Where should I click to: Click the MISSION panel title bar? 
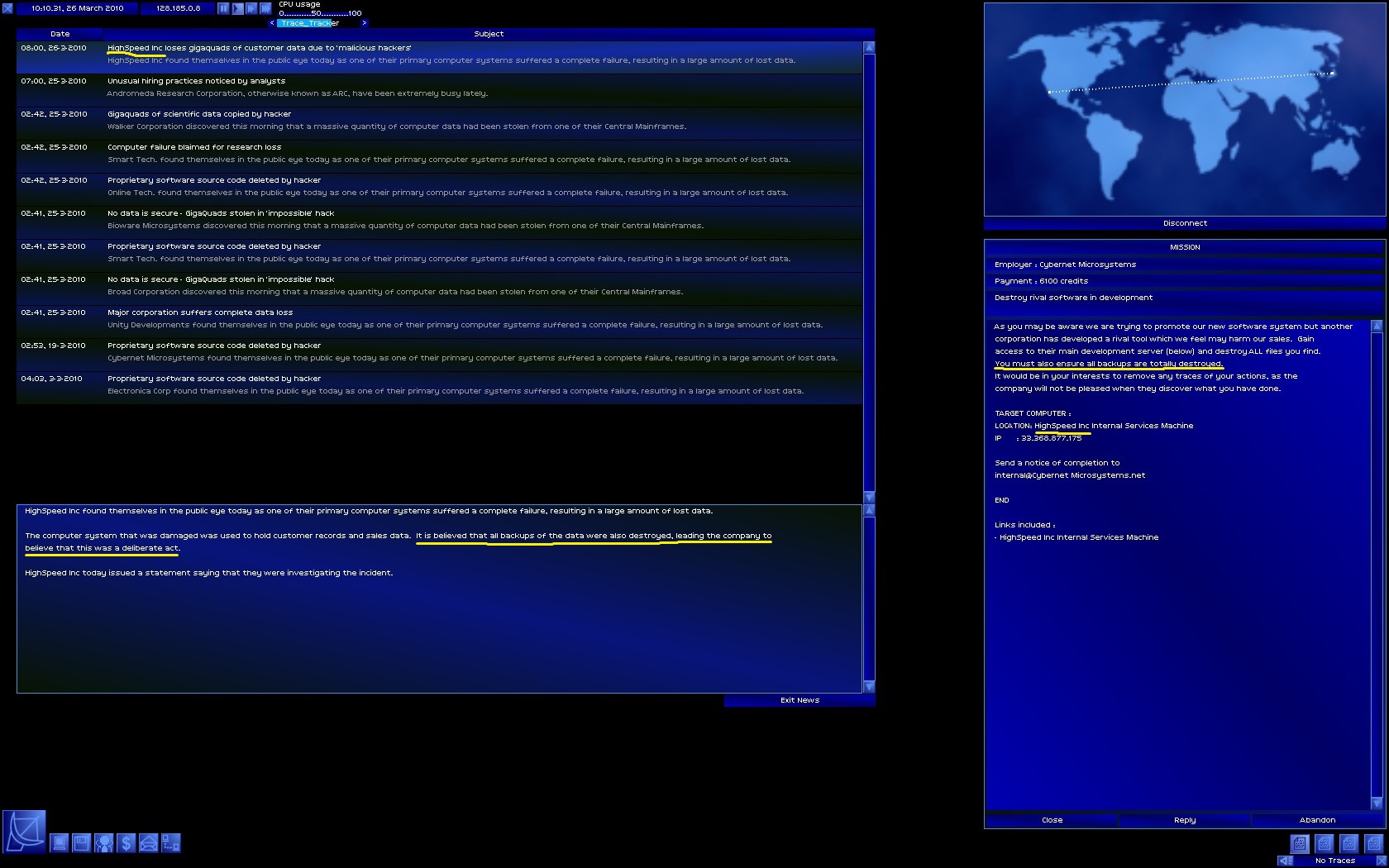tap(1185, 247)
